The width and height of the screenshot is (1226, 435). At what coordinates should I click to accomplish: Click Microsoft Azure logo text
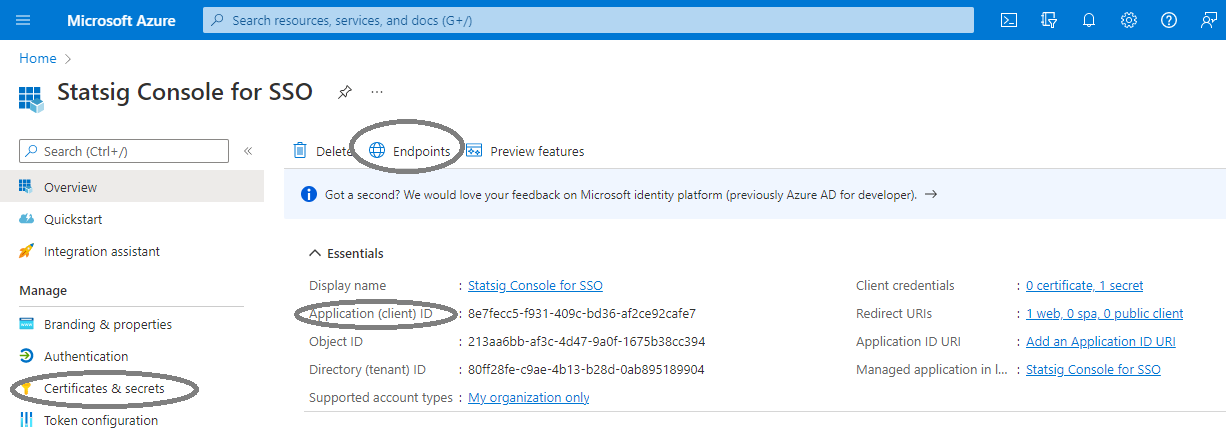tap(121, 20)
